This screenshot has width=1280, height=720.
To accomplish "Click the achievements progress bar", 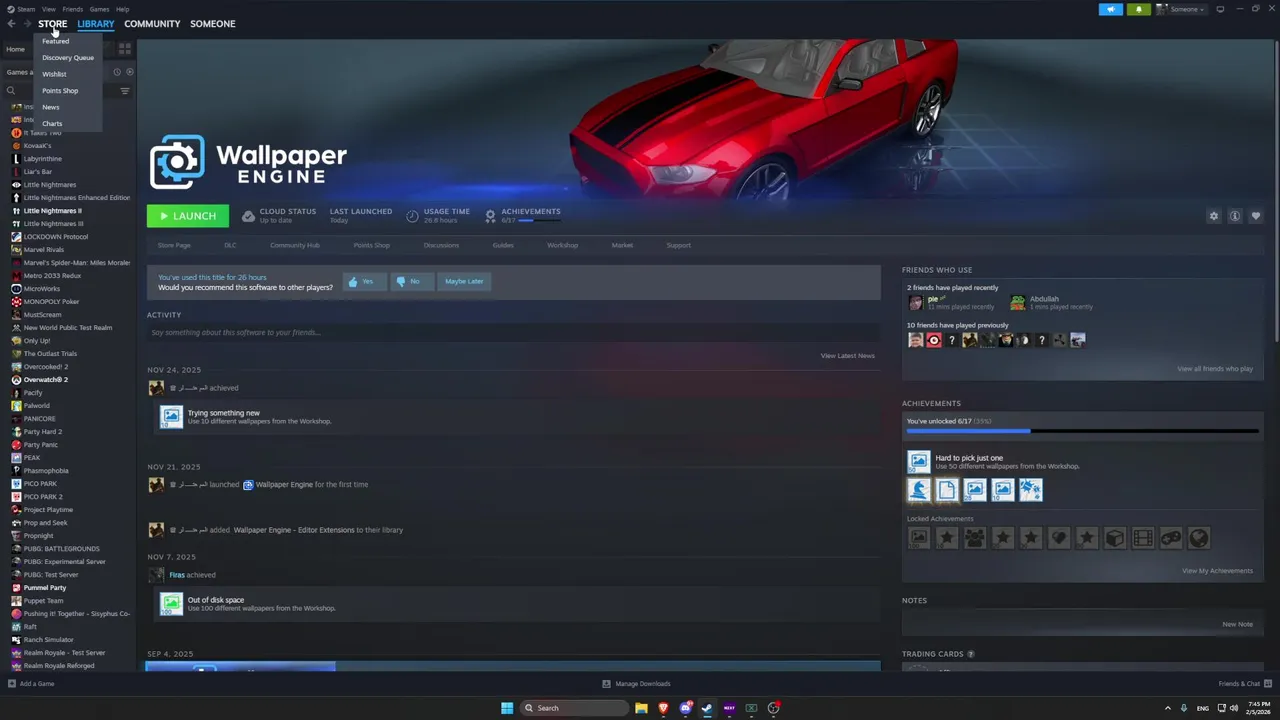I will pyautogui.click(x=1082, y=431).
